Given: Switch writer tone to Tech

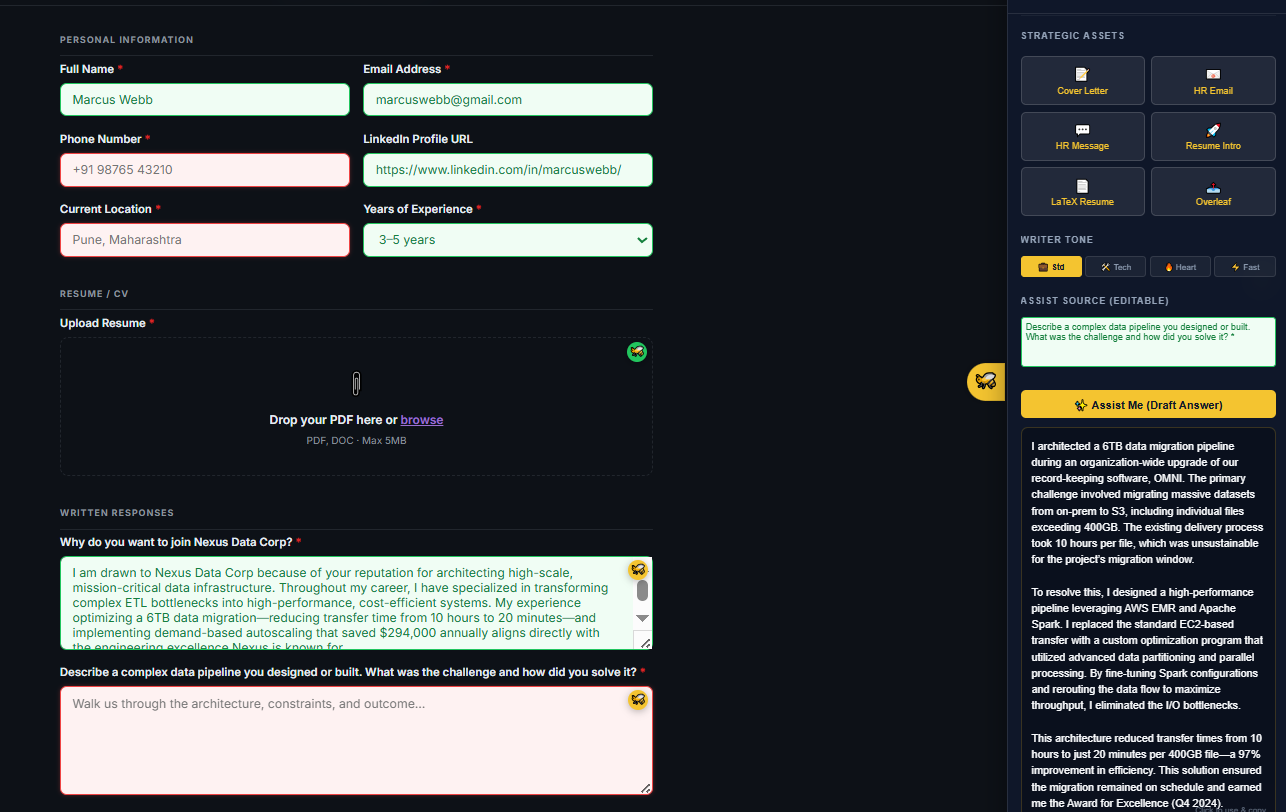Looking at the screenshot, I should tap(1115, 267).
